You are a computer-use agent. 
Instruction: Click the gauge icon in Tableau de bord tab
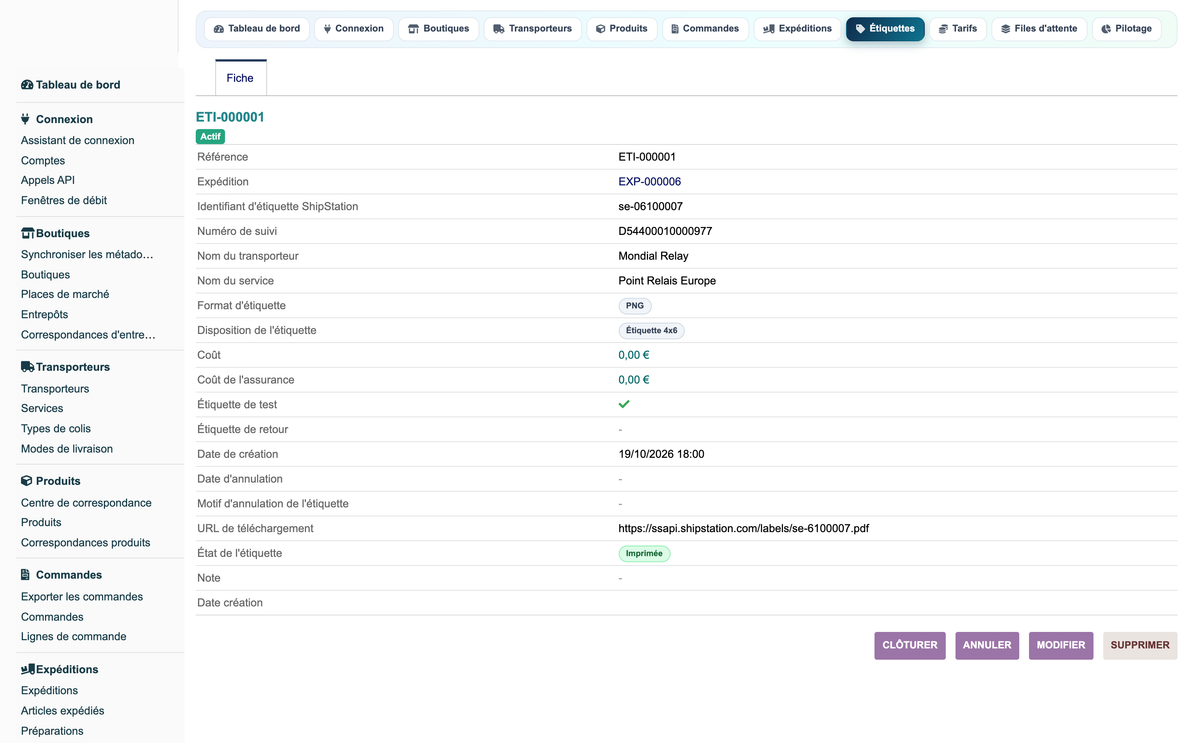219,29
